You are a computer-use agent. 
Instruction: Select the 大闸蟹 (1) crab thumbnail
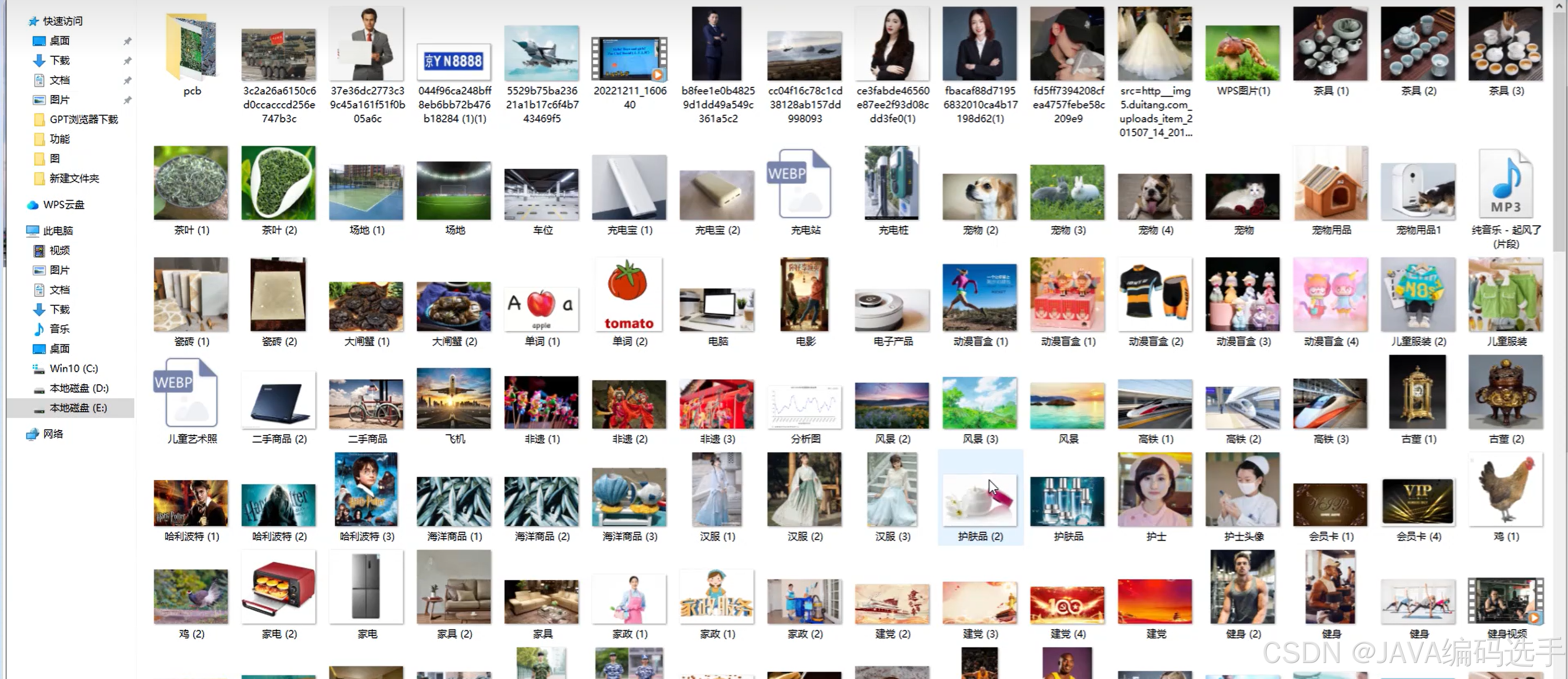coord(367,306)
